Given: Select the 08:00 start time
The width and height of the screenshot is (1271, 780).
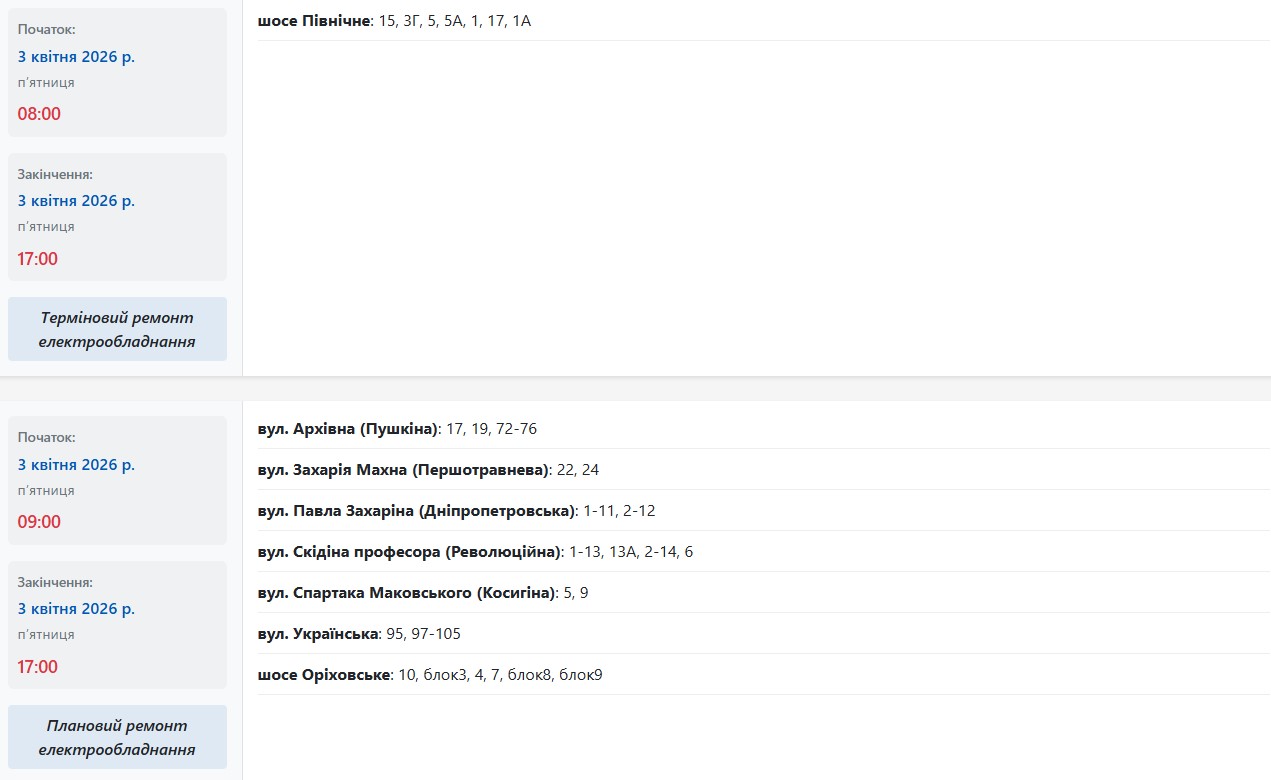Looking at the screenshot, I should coord(39,114).
